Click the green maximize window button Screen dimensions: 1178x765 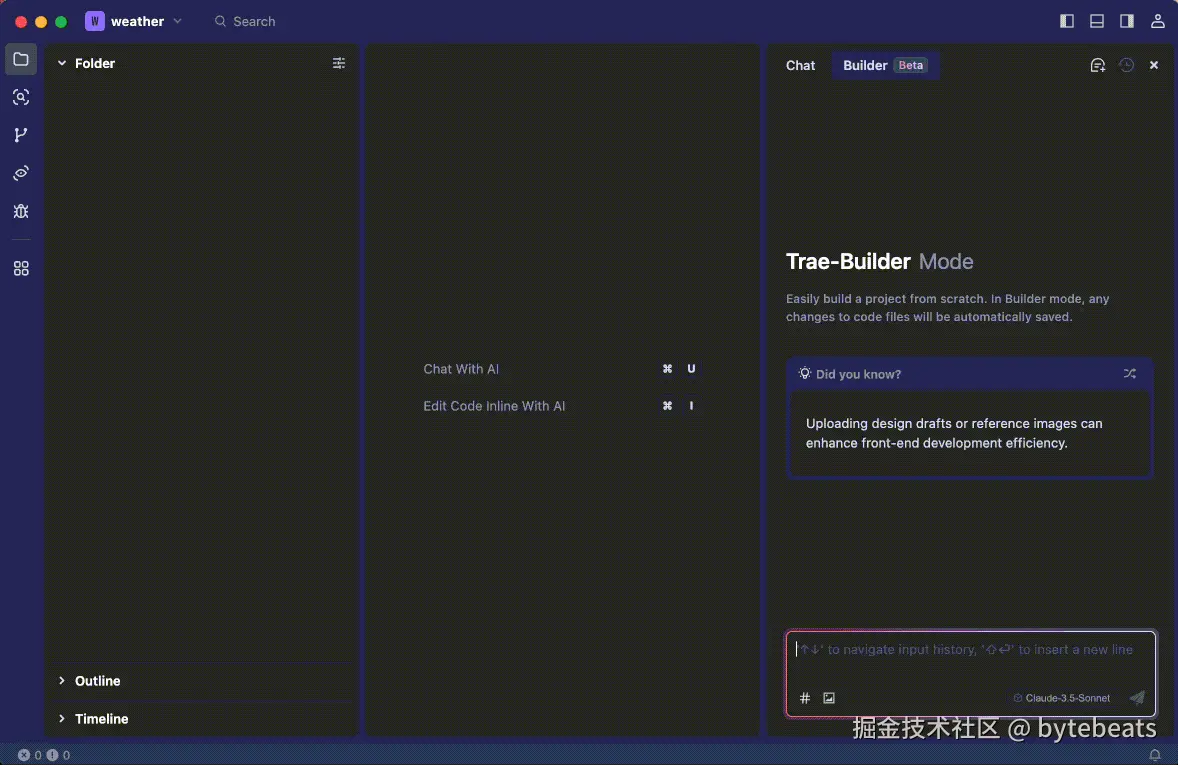61,22
